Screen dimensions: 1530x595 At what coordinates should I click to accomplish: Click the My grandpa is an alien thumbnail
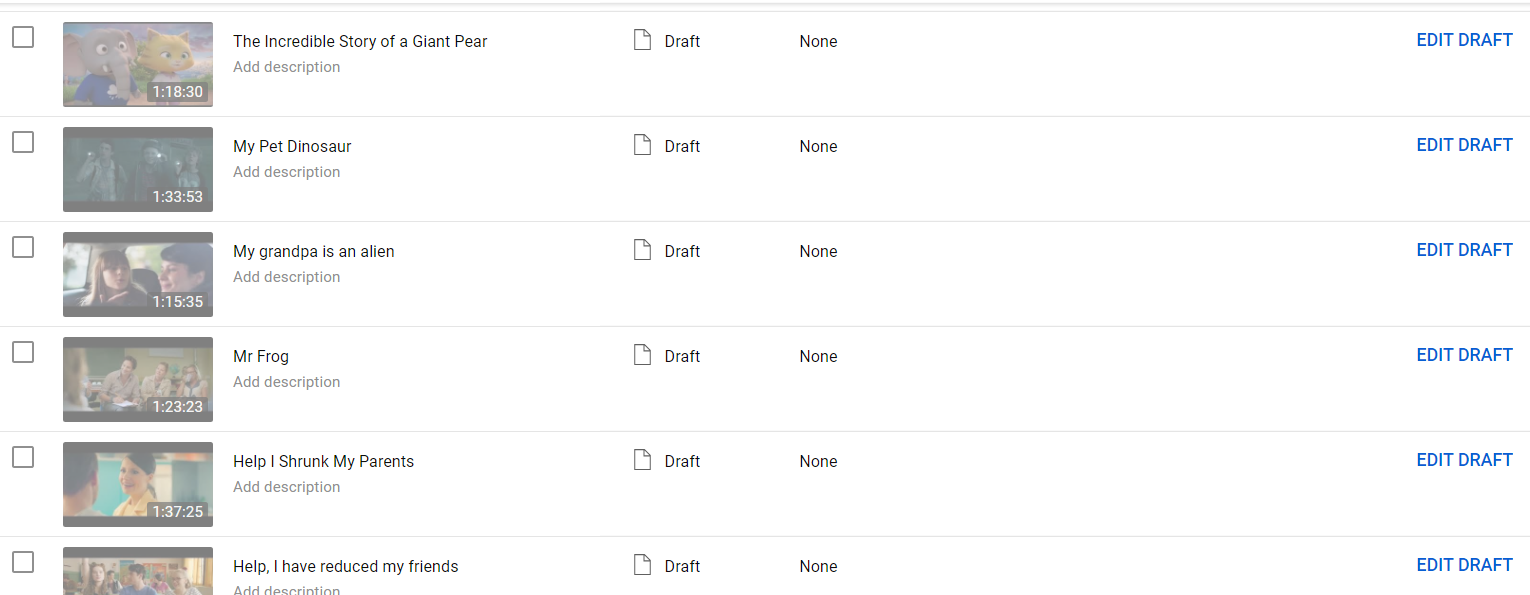point(138,274)
